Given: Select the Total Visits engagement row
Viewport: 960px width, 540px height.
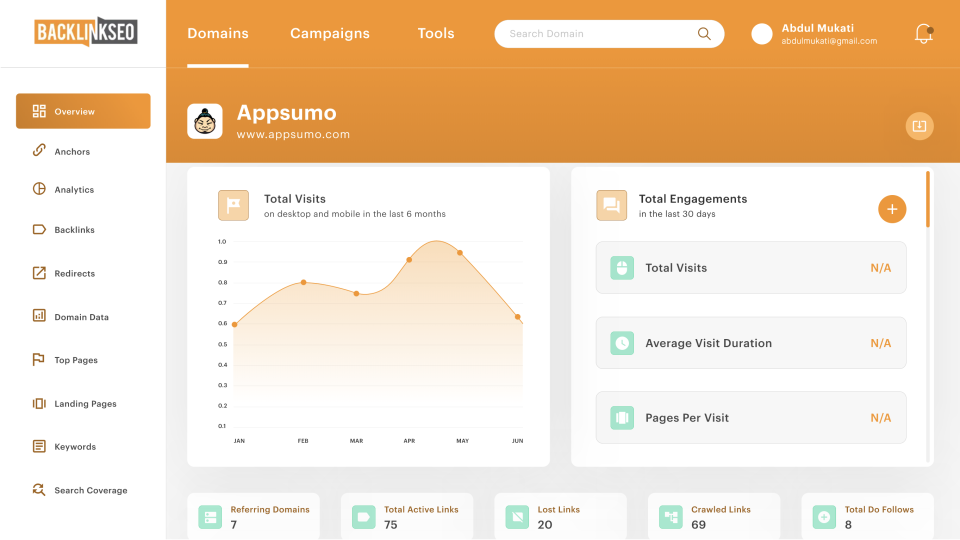Looking at the screenshot, I should (x=751, y=268).
